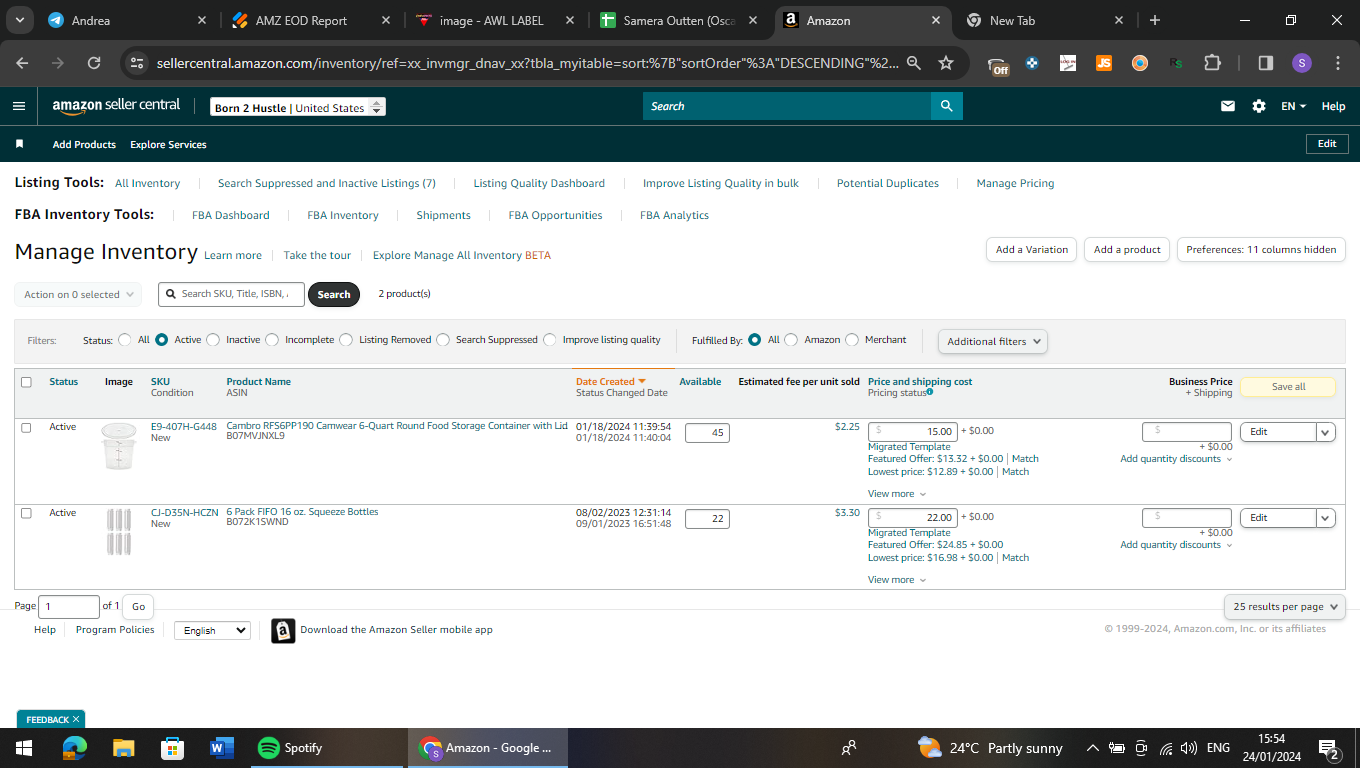Open Listing Quality Dashboard
1360x768 pixels.
539,183
